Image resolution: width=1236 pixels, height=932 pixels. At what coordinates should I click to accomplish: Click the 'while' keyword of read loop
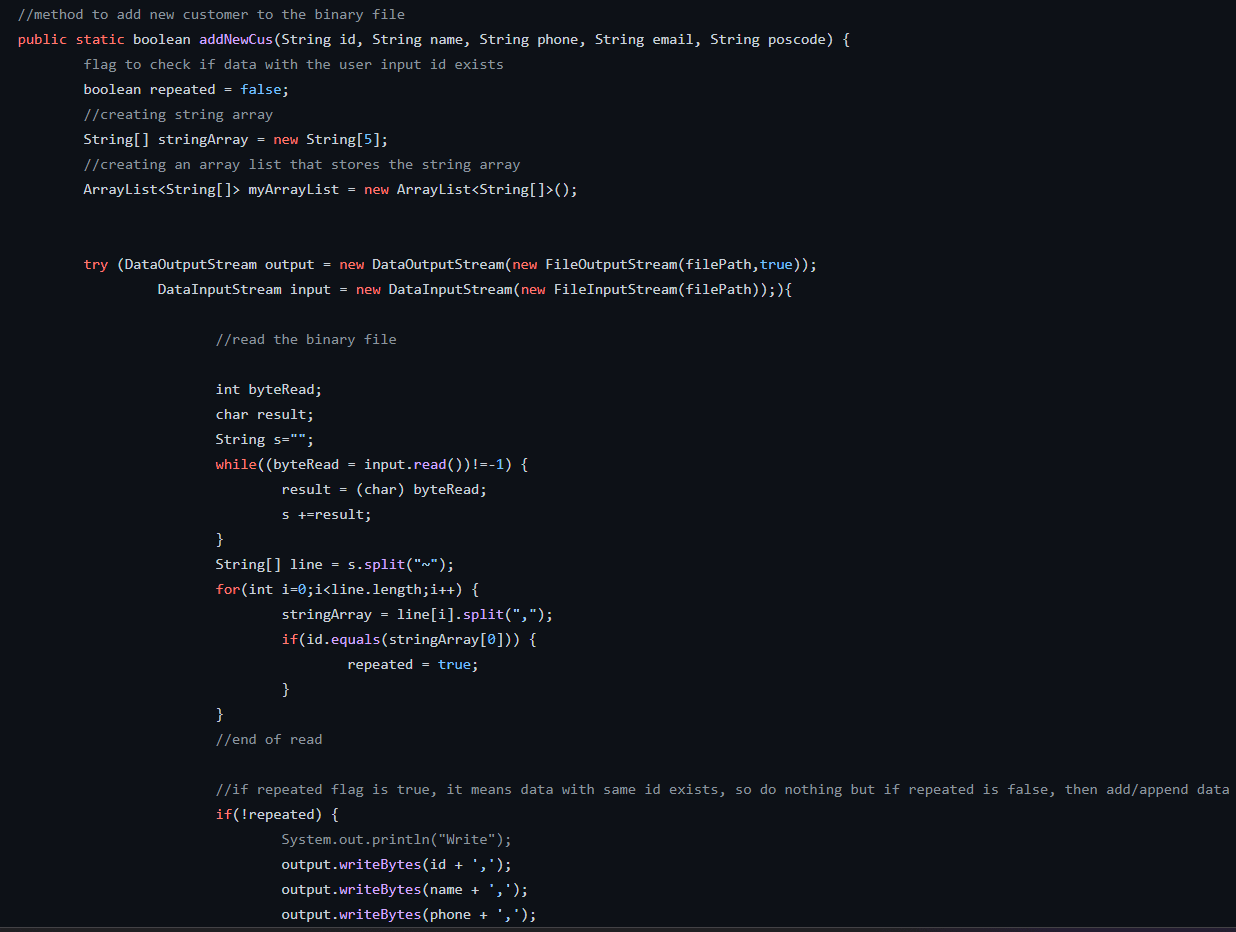235,464
